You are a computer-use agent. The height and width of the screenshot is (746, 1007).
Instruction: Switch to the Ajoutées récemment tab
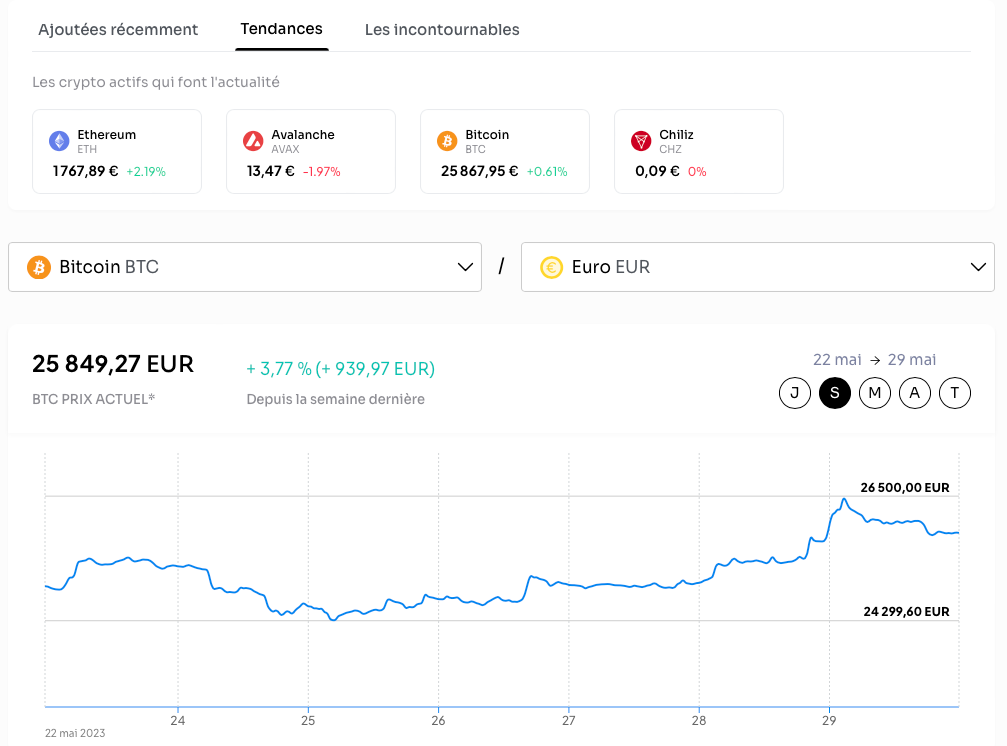coord(118,30)
